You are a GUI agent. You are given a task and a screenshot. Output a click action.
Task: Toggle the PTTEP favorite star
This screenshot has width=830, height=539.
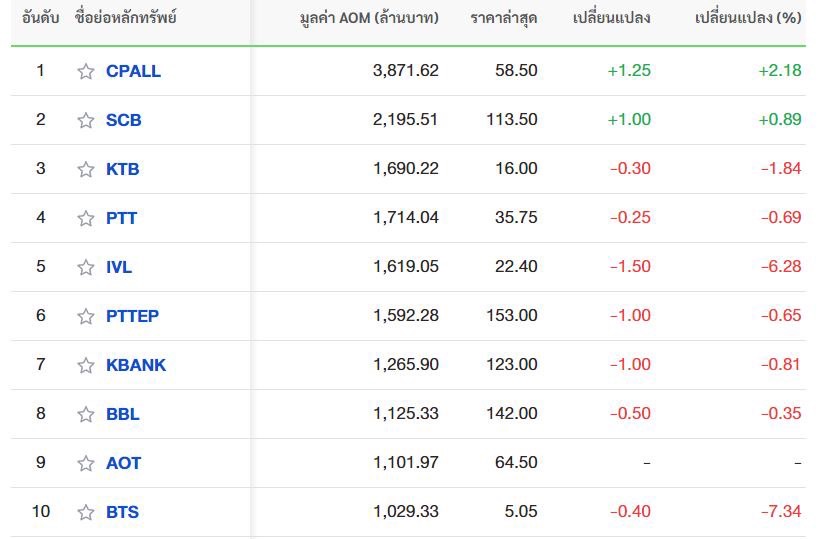86,316
